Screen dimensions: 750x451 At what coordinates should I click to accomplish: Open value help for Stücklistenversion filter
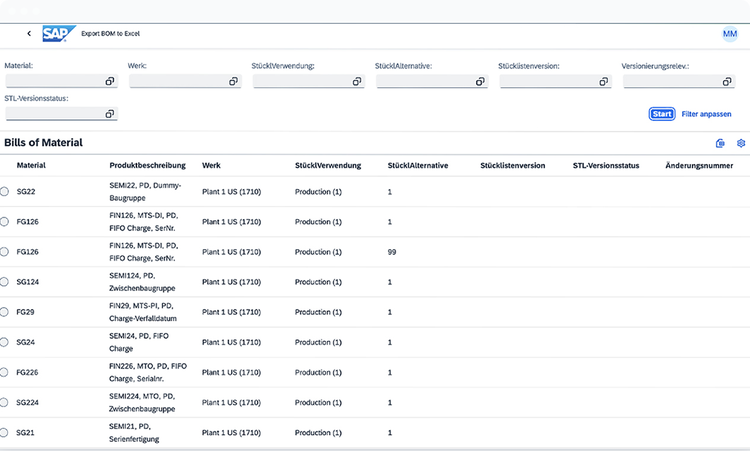[x=603, y=82]
